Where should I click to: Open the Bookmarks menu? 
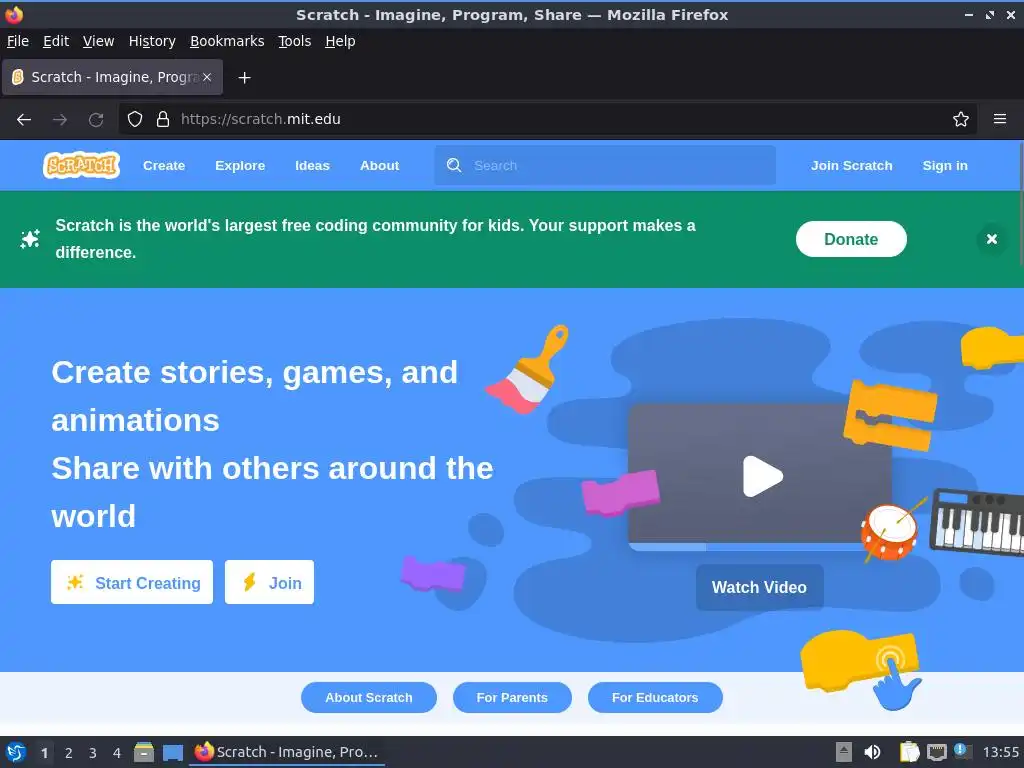[x=227, y=41]
